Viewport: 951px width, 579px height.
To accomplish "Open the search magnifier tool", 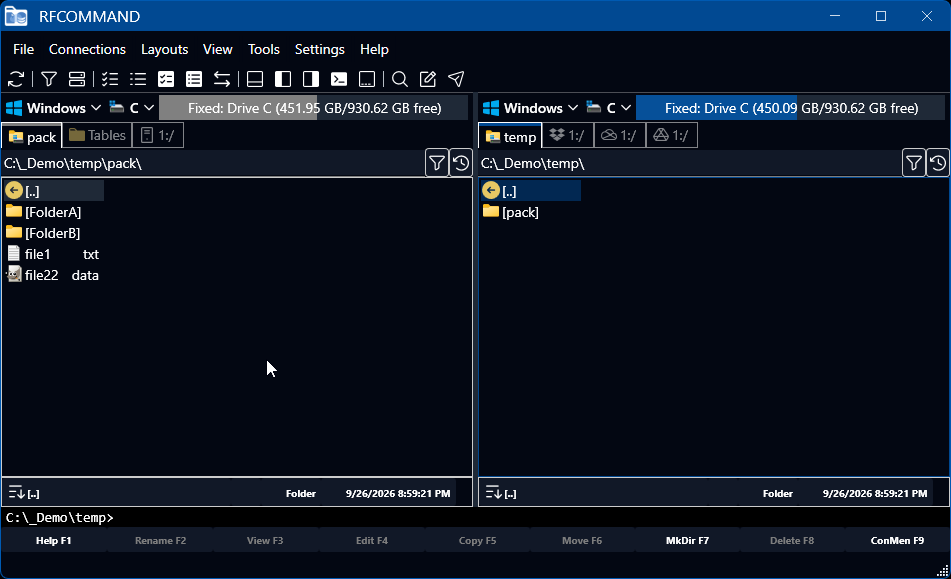I will coord(400,79).
